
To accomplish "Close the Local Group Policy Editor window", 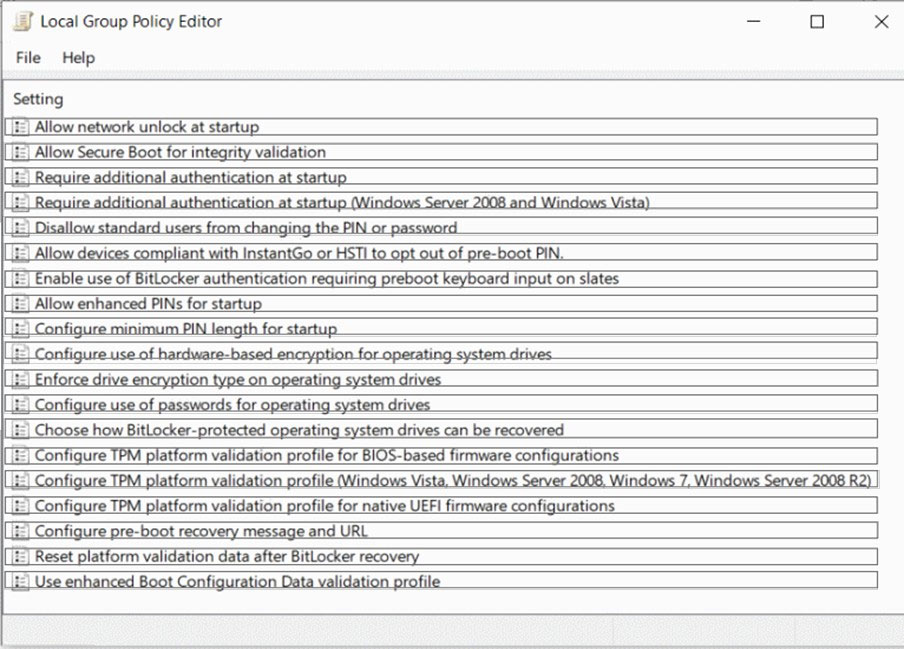I will [x=881, y=22].
